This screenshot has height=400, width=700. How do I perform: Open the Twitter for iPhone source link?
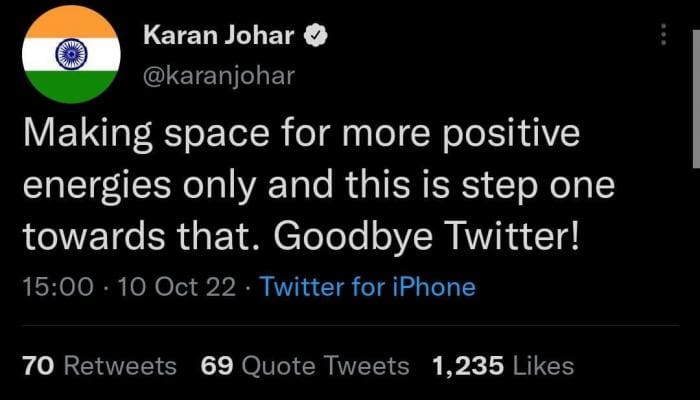367,289
